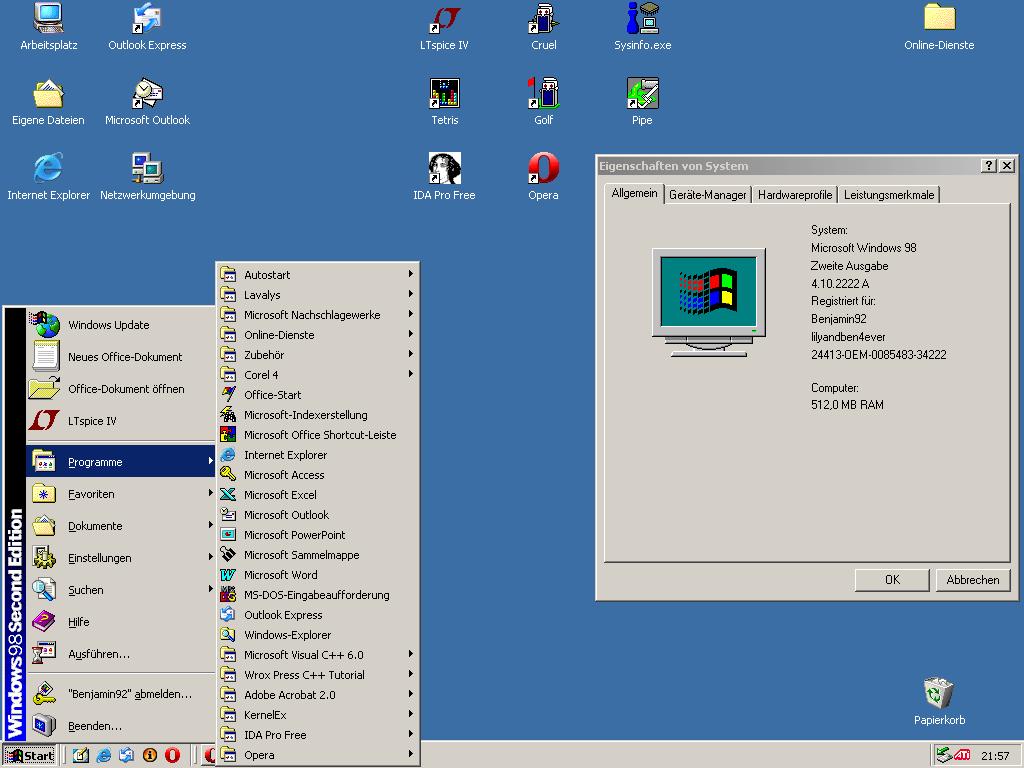Launch IDA Pro Free from the desktop

click(444, 169)
